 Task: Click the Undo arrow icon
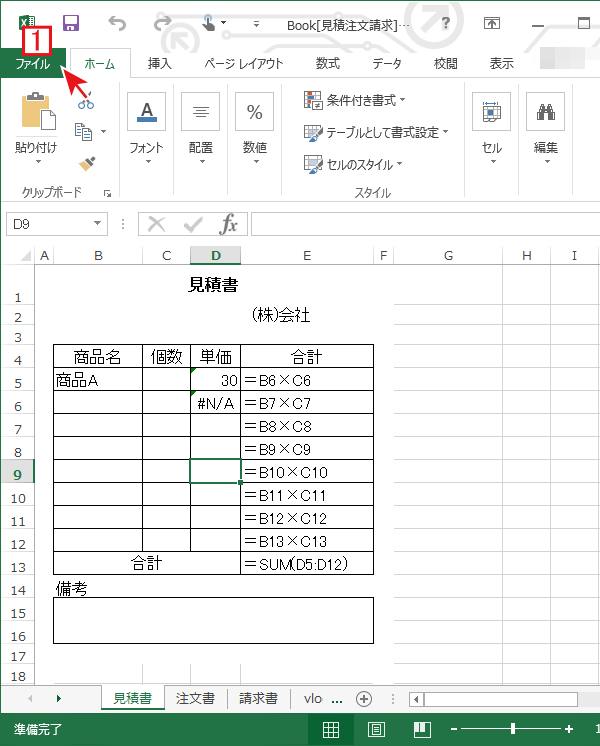point(117,23)
